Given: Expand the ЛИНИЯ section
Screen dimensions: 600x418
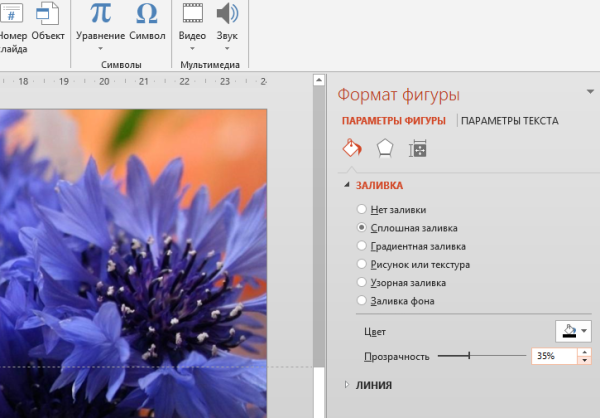Looking at the screenshot, I should pos(347,385).
